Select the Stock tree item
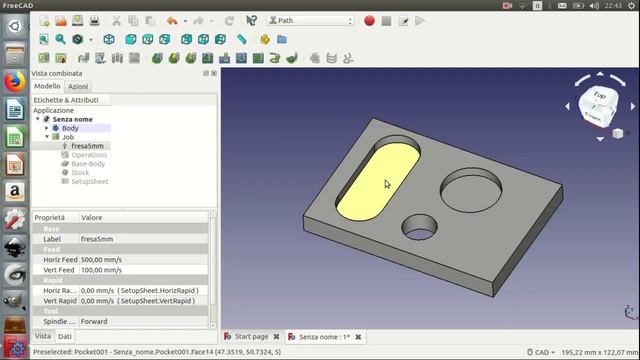The image size is (640, 360). [x=80, y=173]
